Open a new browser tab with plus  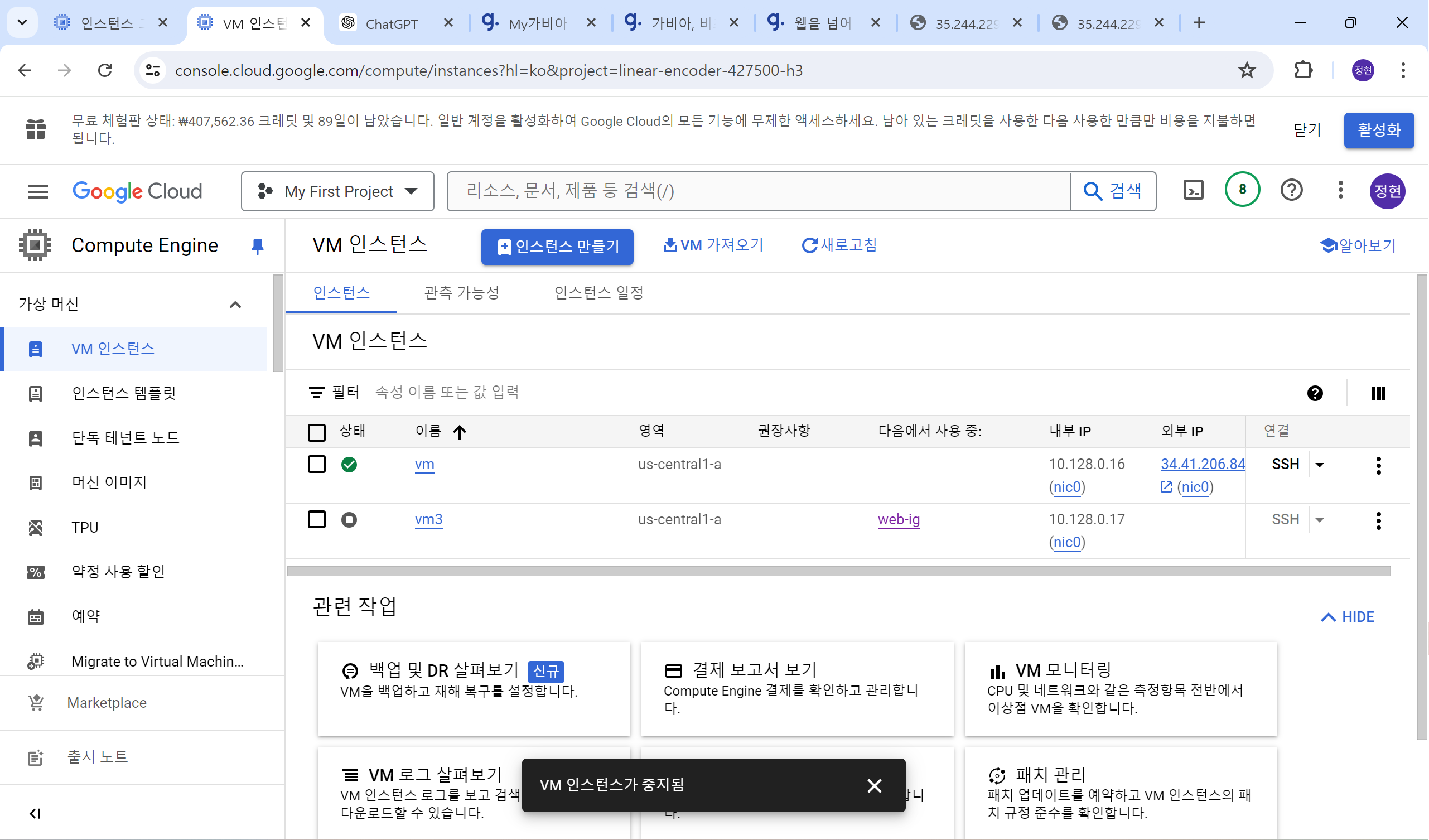coord(1199,23)
